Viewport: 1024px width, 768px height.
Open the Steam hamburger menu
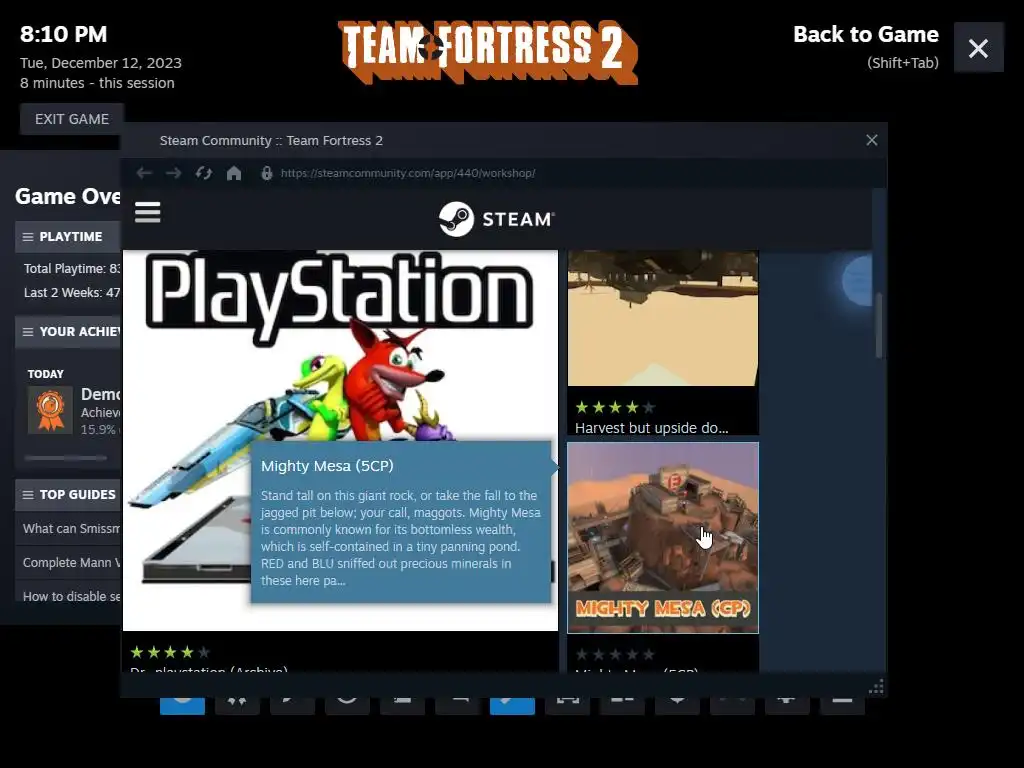(148, 212)
